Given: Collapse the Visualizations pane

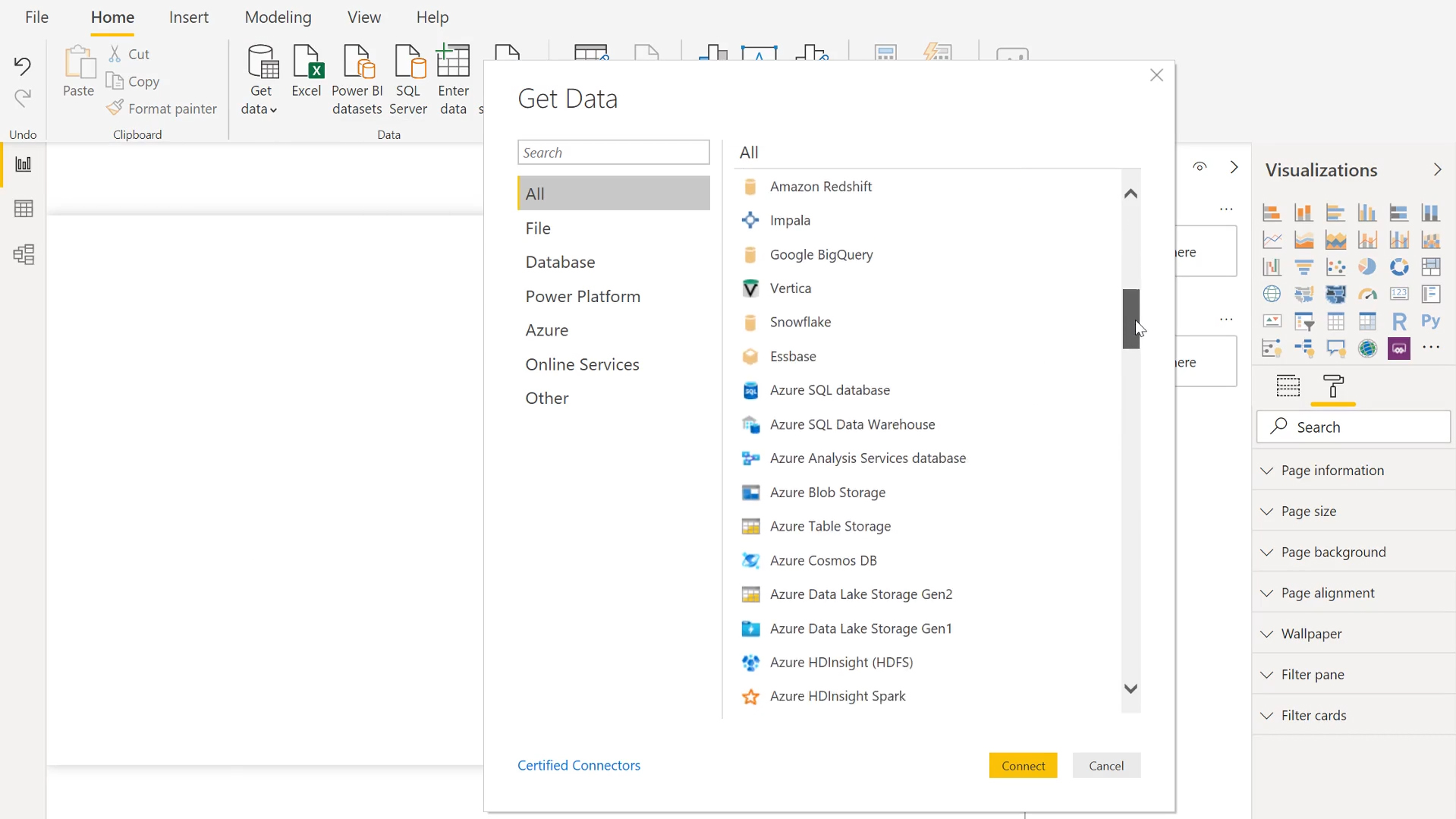Looking at the screenshot, I should tap(1437, 169).
